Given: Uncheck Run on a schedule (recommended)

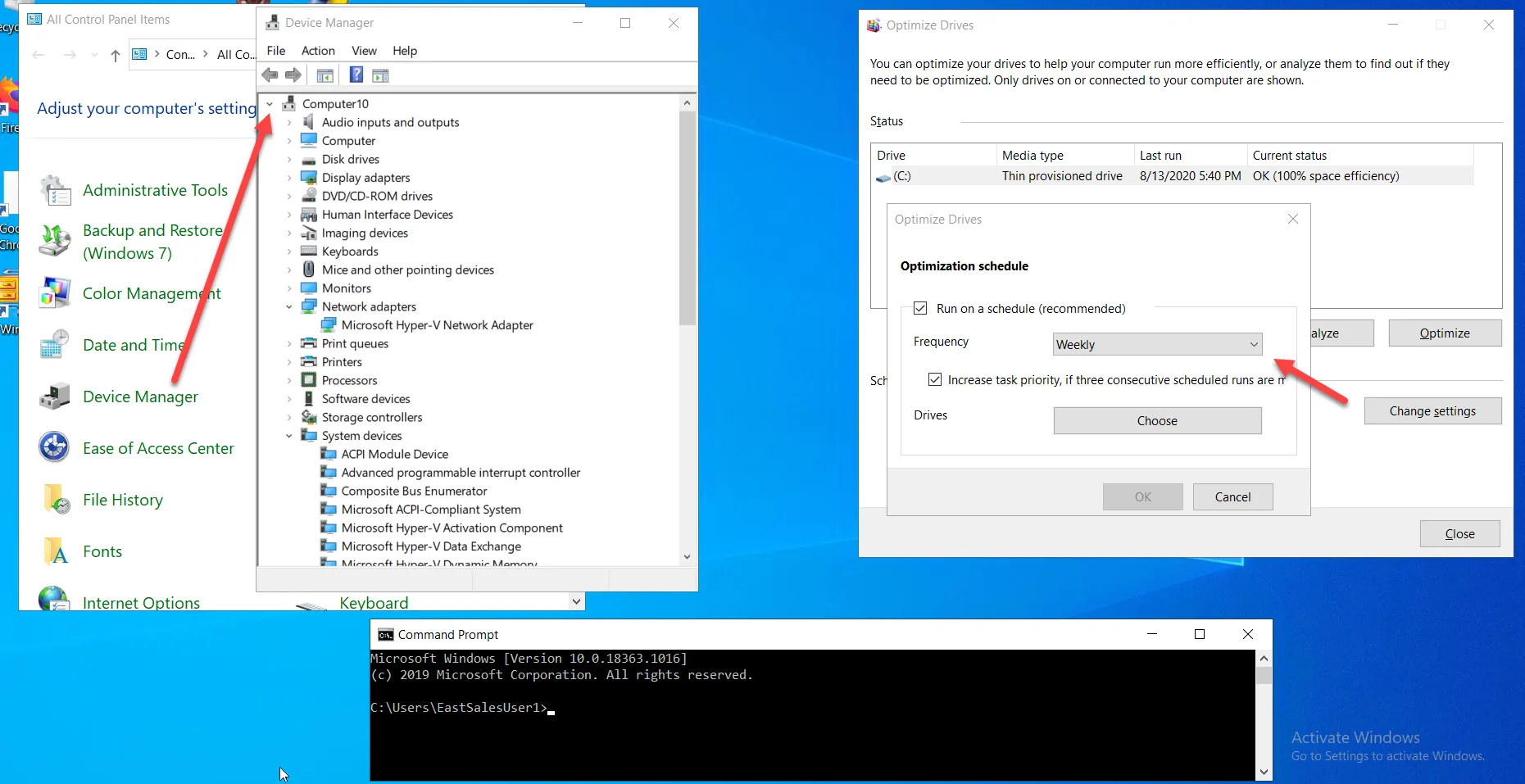Looking at the screenshot, I should [920, 308].
